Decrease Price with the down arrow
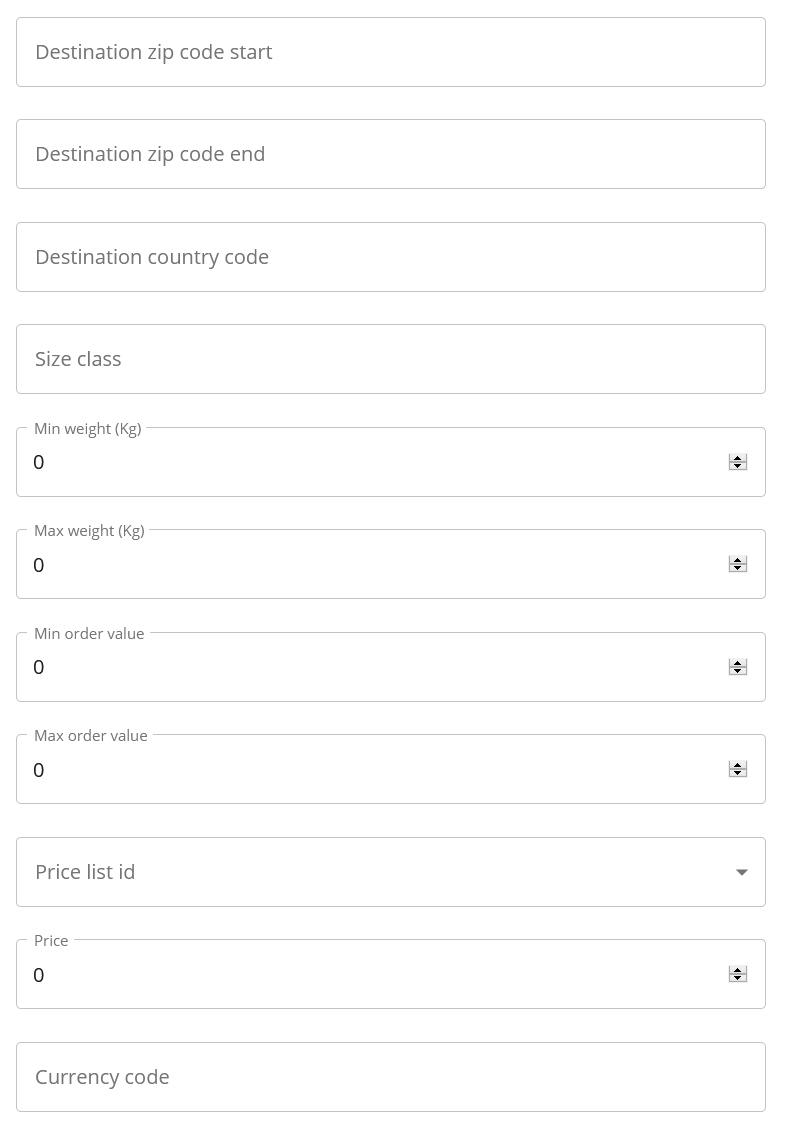The height and width of the screenshot is (1130, 785). tap(738, 979)
